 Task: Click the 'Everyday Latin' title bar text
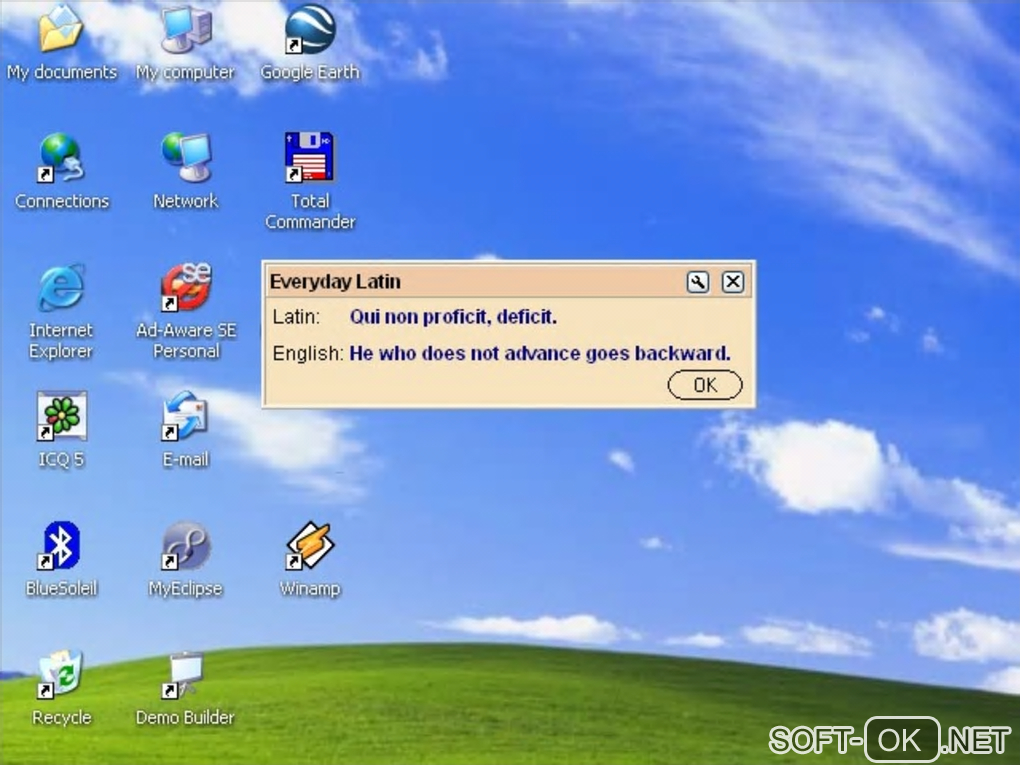(x=335, y=282)
